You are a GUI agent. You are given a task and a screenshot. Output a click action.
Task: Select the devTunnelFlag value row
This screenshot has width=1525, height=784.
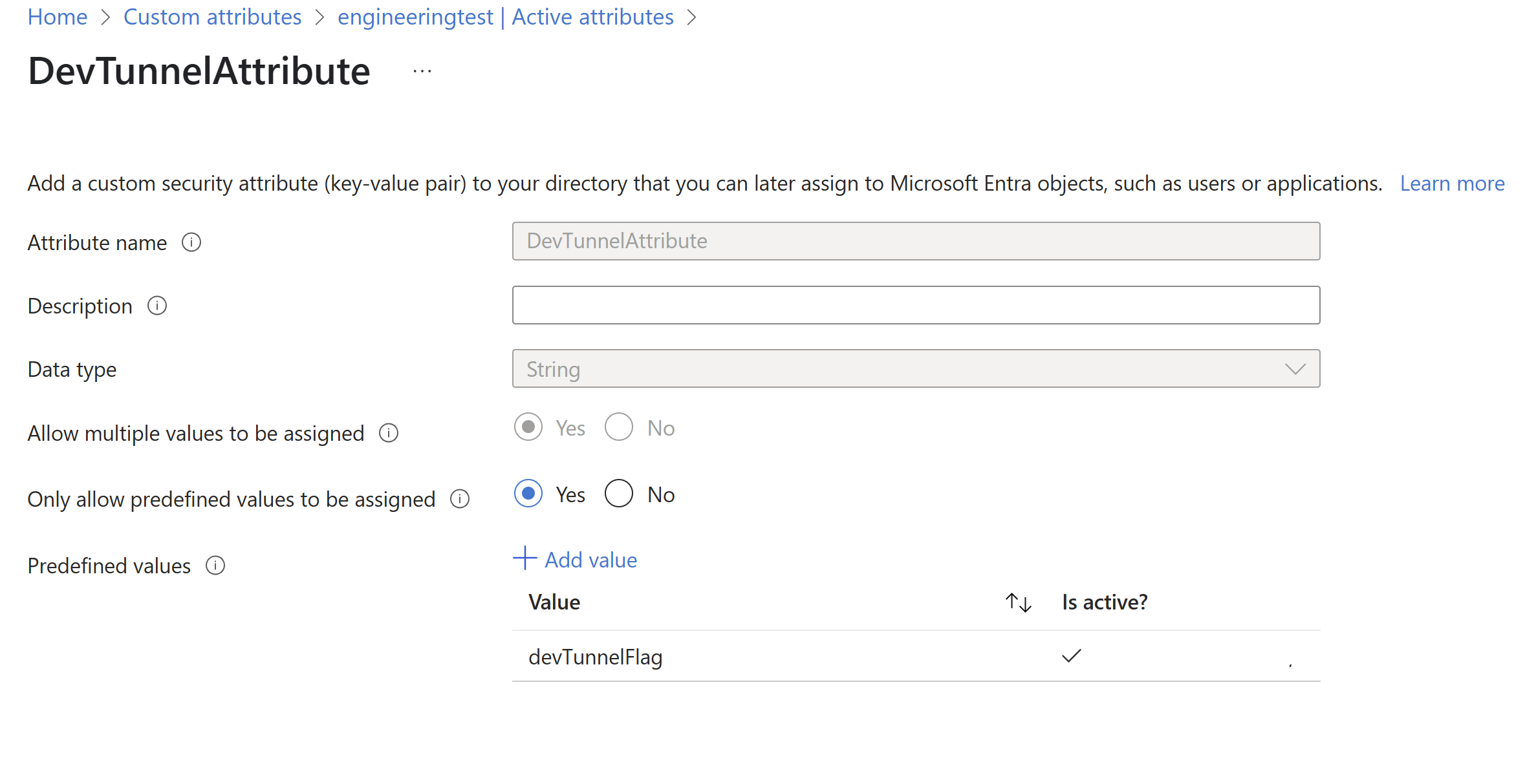916,656
